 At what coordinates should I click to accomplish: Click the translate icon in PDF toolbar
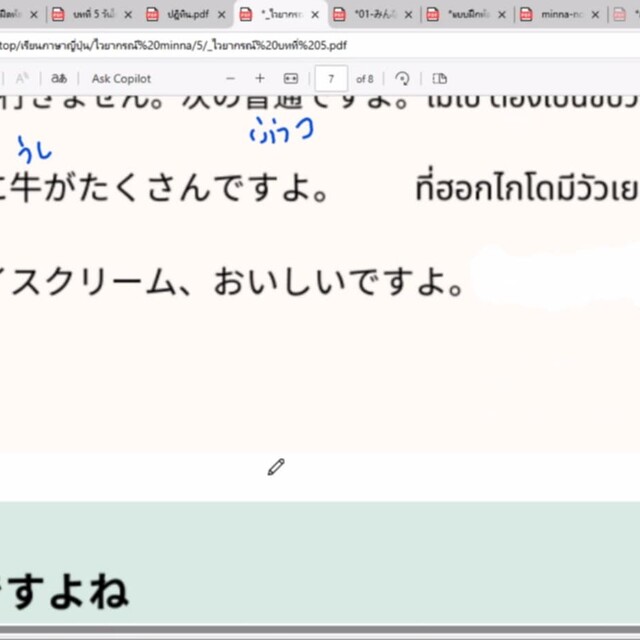coord(59,78)
